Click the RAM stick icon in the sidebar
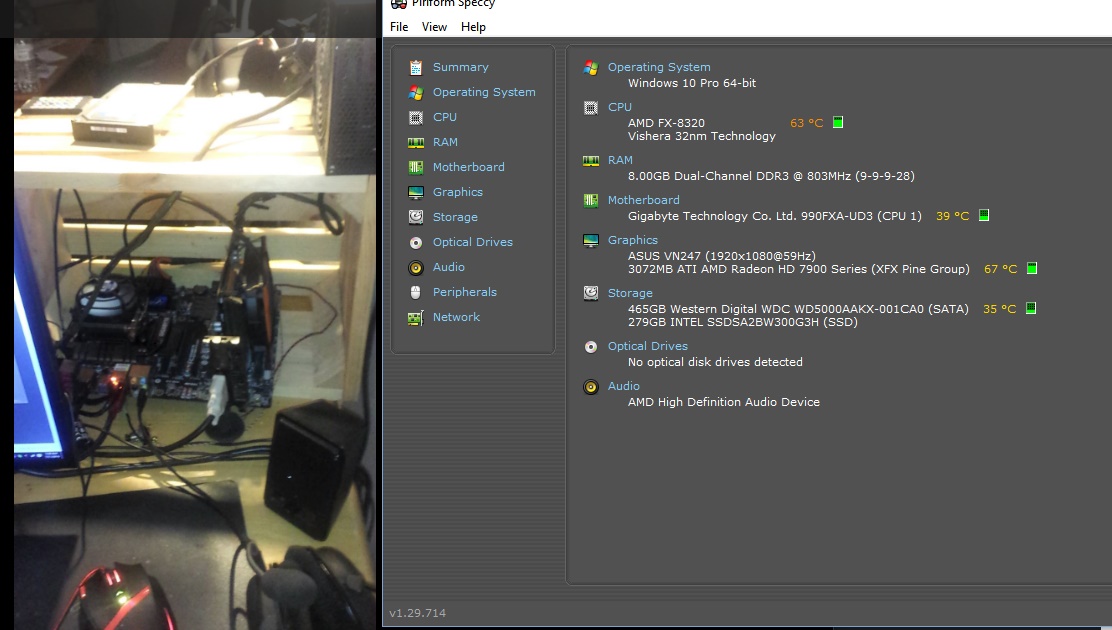This screenshot has height=630, width=1112. coord(416,143)
